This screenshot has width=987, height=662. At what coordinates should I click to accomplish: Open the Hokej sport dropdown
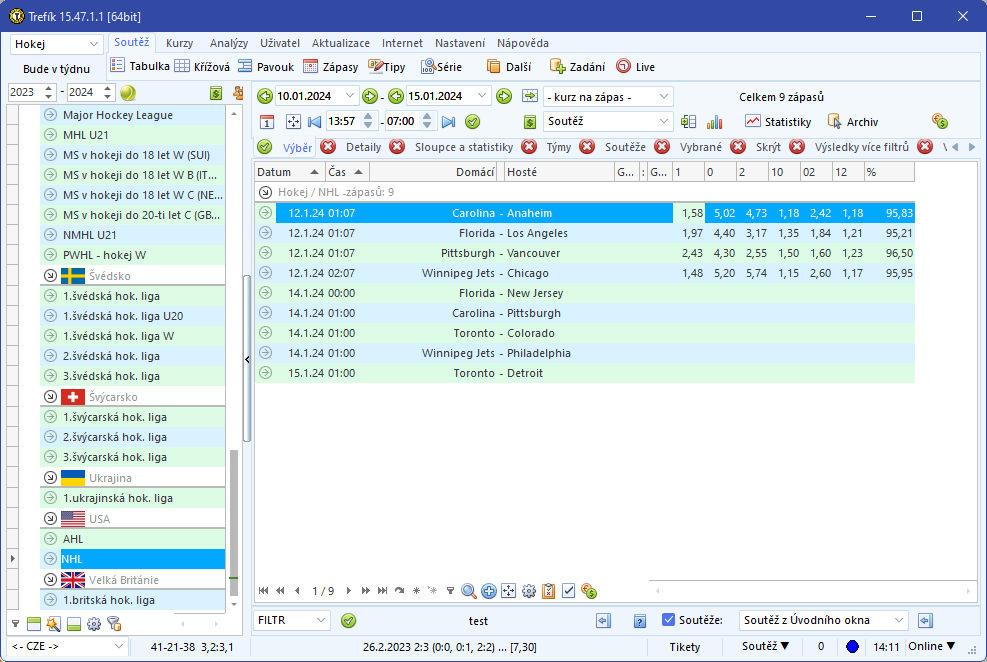tap(94, 44)
